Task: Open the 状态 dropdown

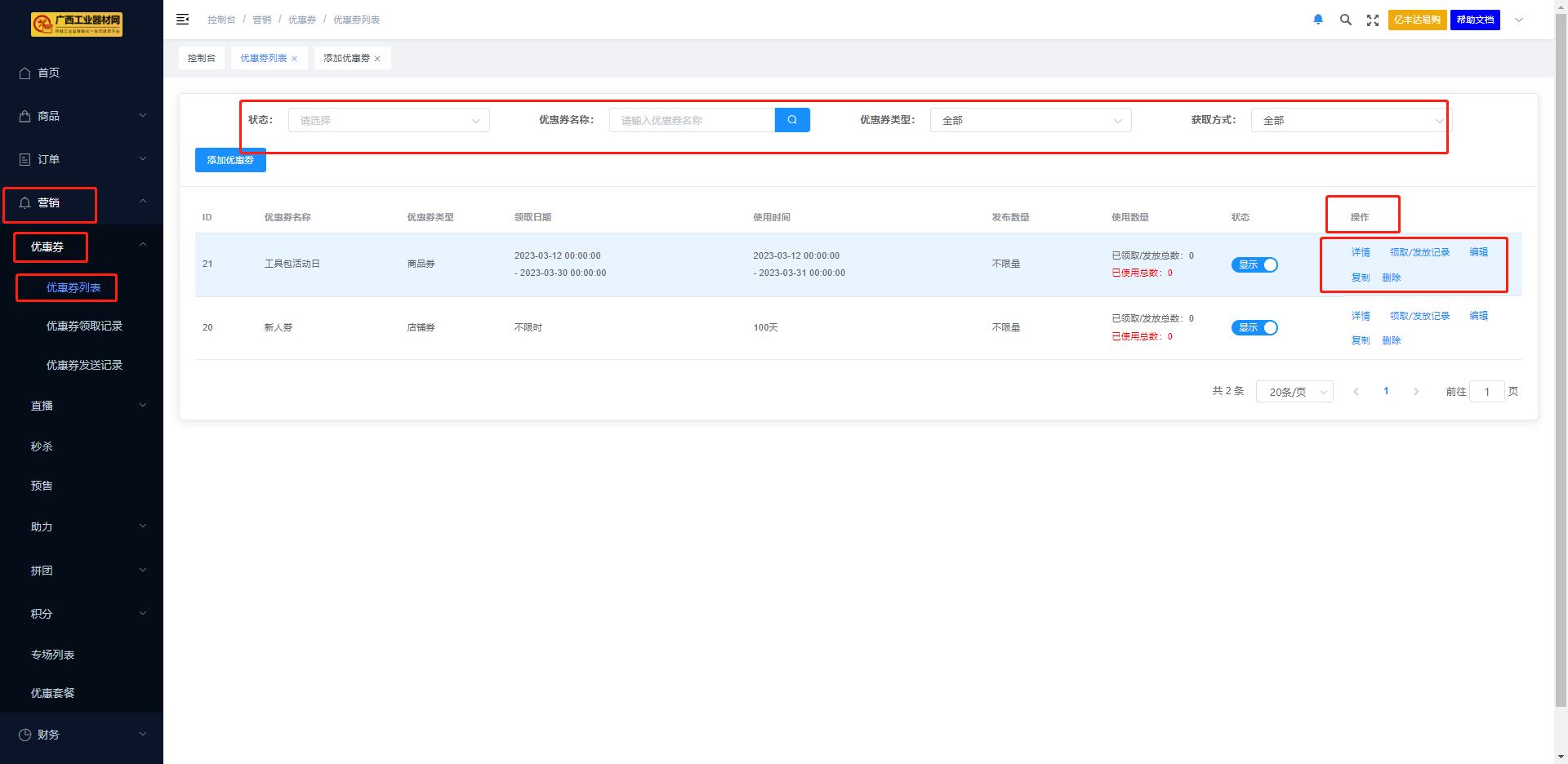Action: pos(389,120)
